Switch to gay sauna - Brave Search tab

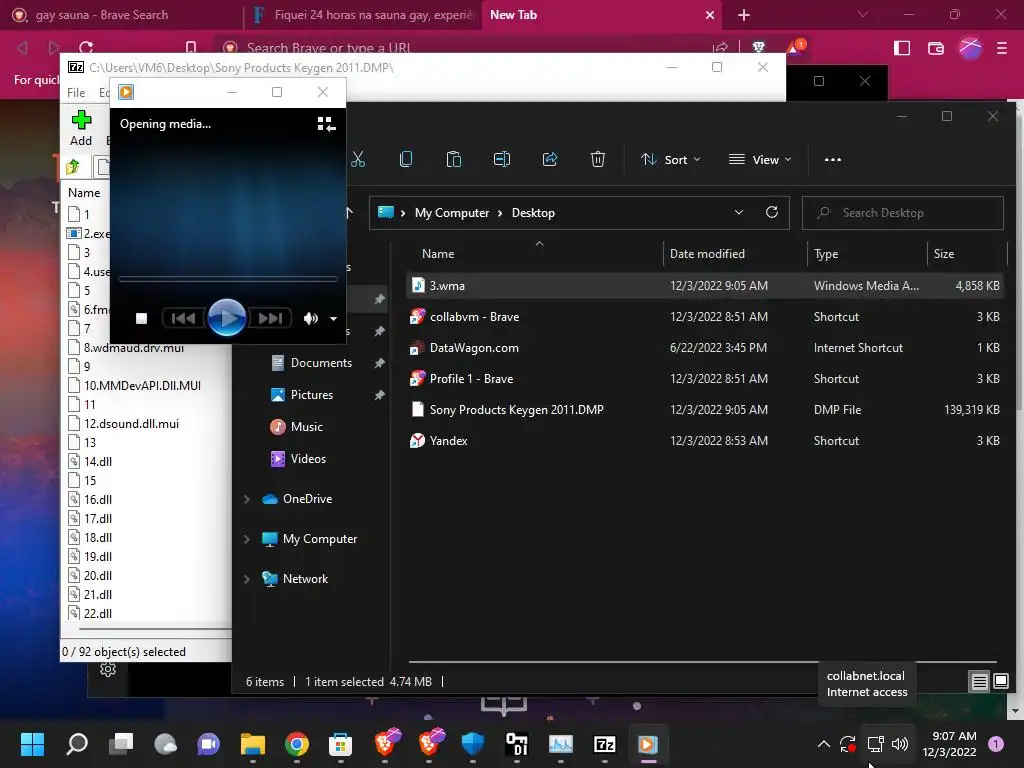(x=121, y=14)
